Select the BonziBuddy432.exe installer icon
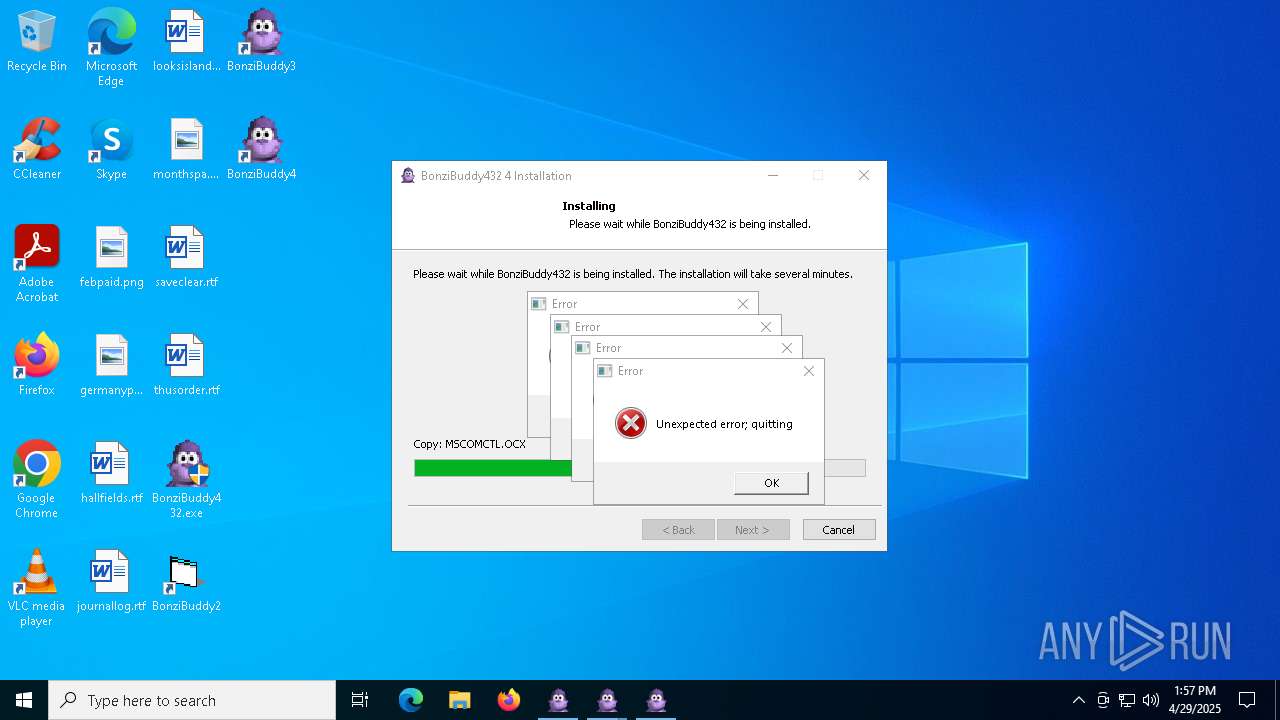This screenshot has width=1280, height=720. point(186,480)
